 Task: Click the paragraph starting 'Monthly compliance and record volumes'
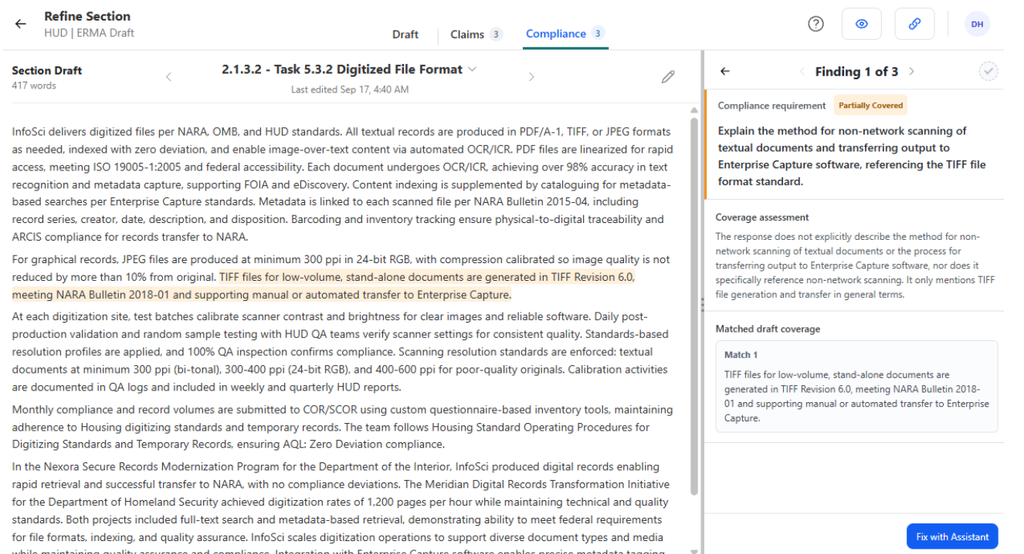pos(342,427)
